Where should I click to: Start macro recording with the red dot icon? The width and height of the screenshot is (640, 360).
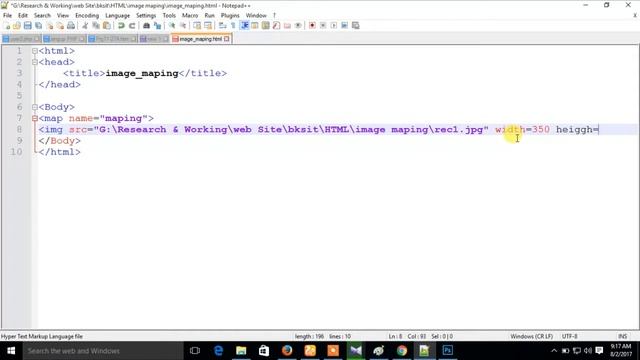tap(312, 26)
